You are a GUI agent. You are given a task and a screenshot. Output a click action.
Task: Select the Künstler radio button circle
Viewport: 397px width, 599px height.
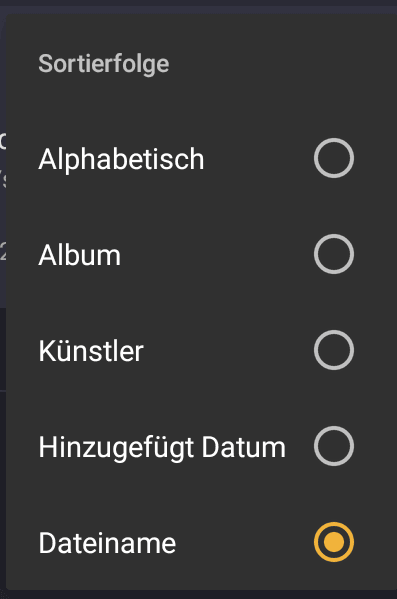point(334,350)
